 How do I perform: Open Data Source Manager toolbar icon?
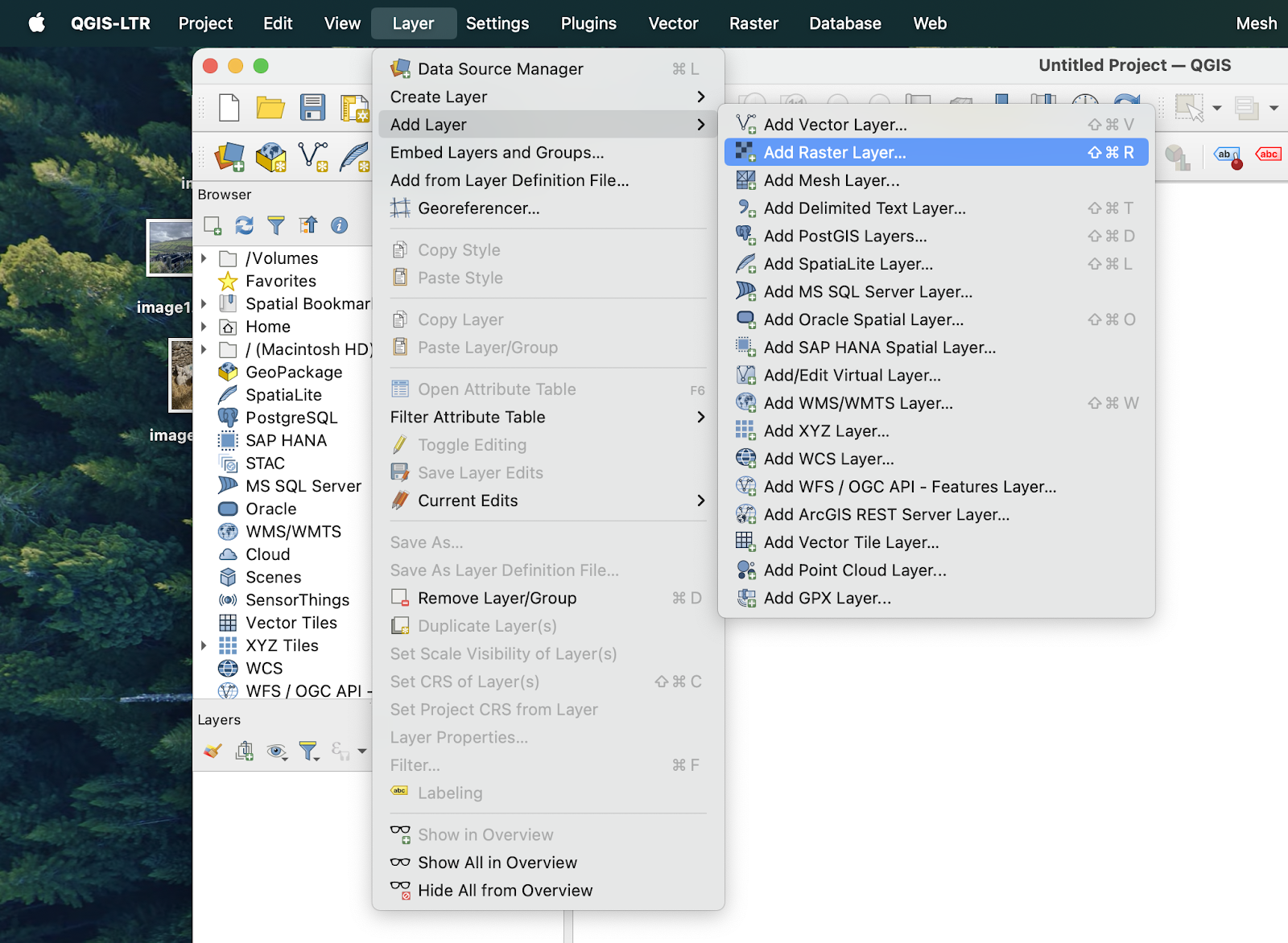229,156
